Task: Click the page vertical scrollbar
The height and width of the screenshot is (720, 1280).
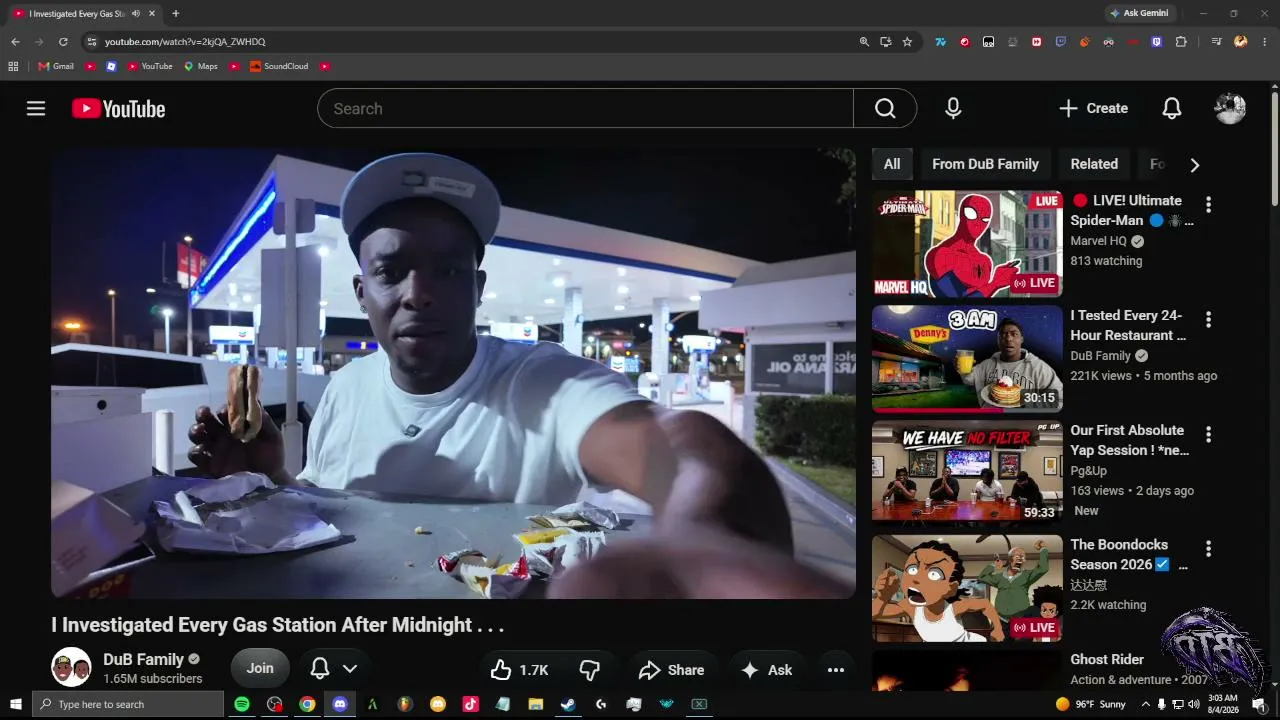Action: click(x=1275, y=147)
